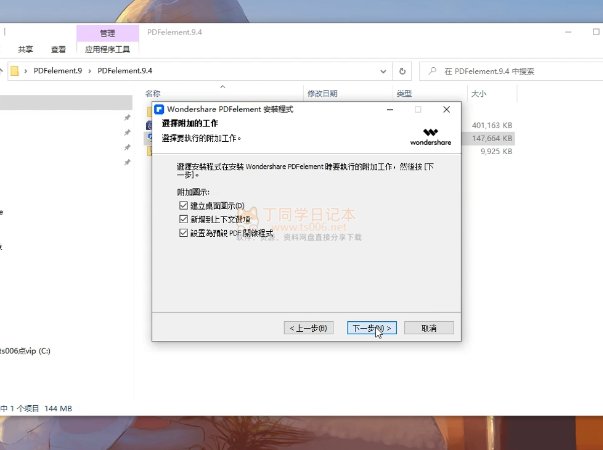This screenshot has height=450, width=603.
Task: Open the 查看 ribbon tab
Action: (58, 49)
